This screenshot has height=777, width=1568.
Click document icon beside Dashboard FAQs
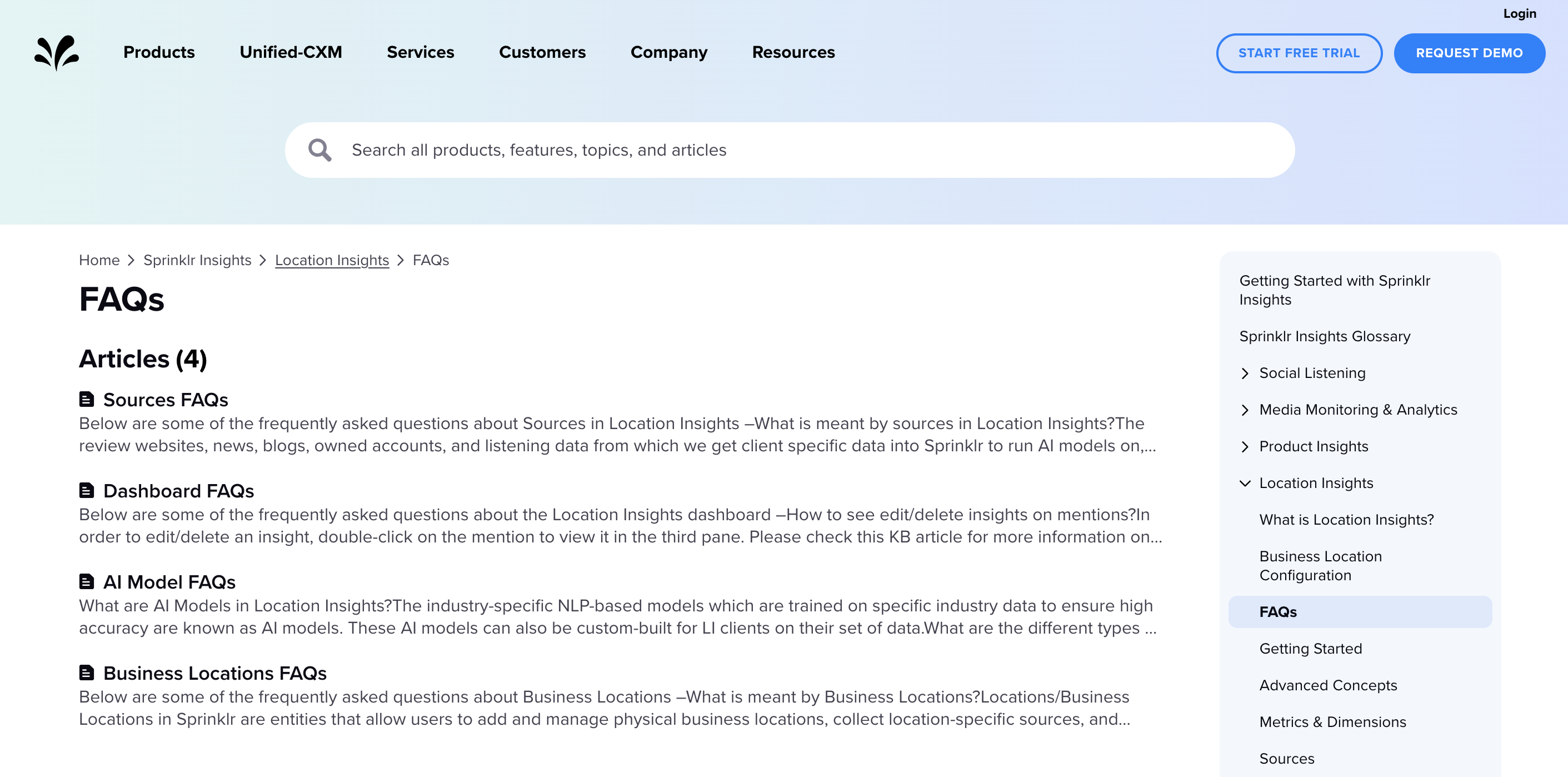coord(87,490)
